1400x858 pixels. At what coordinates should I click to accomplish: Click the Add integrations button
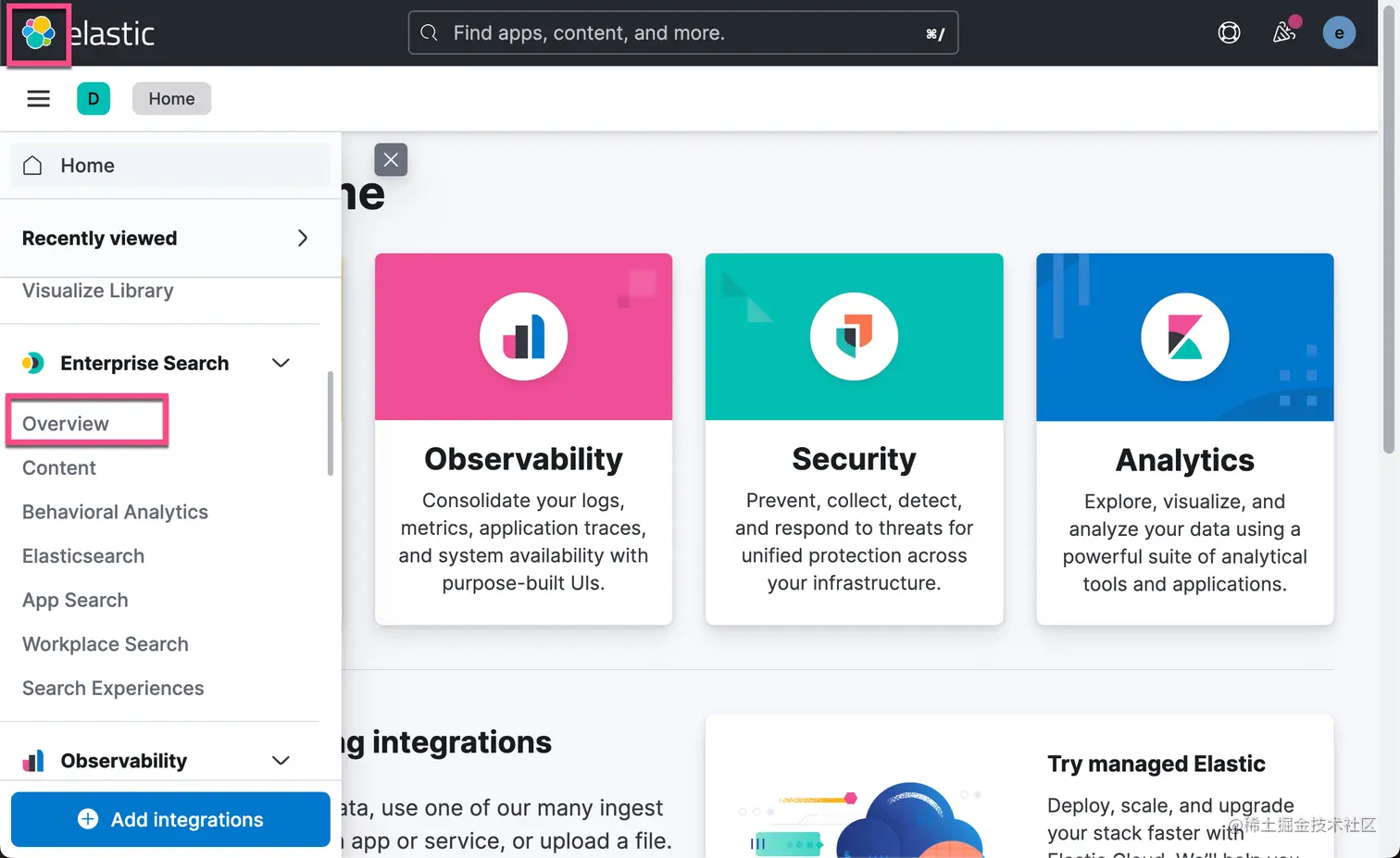point(170,819)
